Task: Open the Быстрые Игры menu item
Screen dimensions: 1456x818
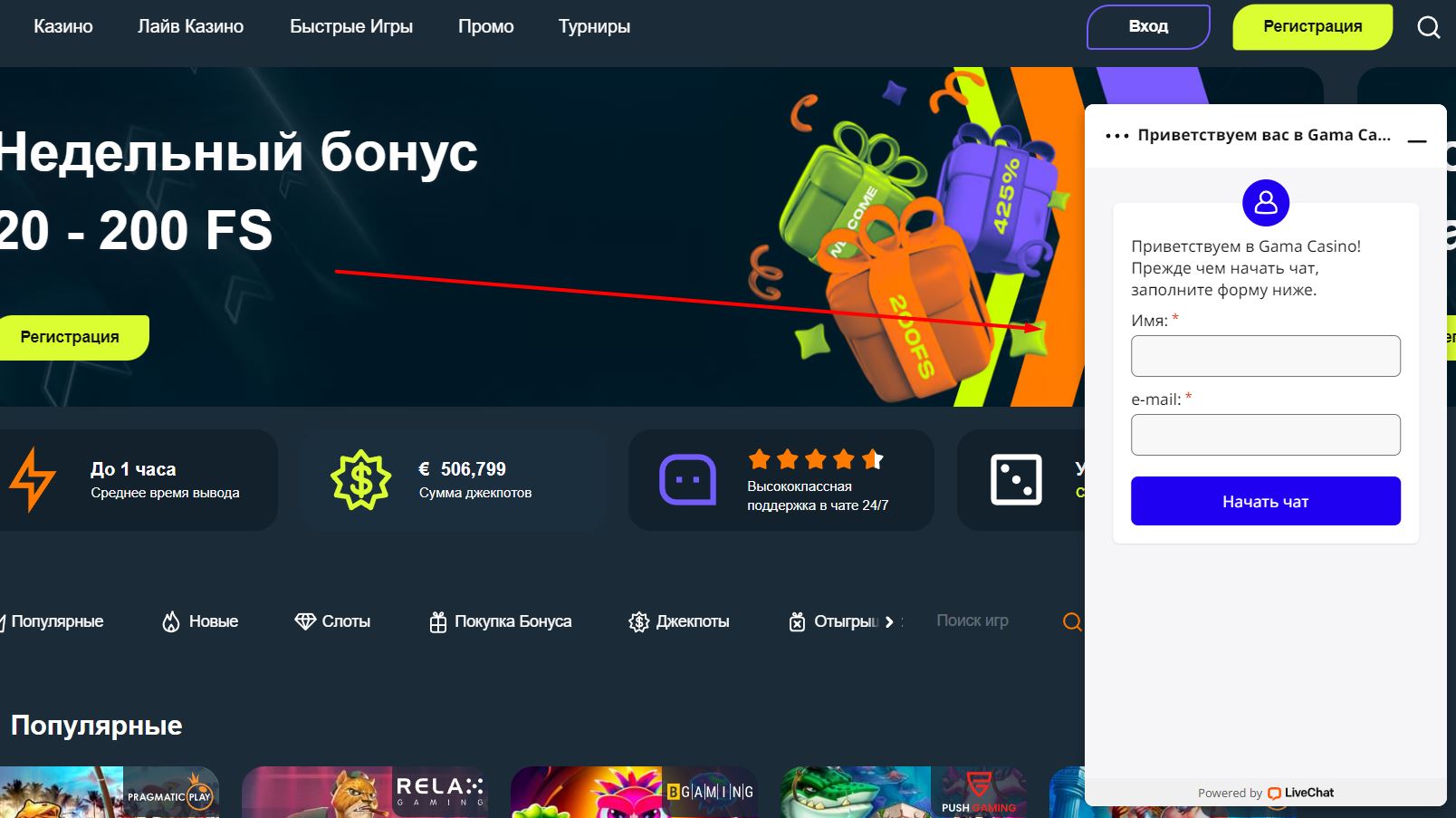Action: point(351,26)
